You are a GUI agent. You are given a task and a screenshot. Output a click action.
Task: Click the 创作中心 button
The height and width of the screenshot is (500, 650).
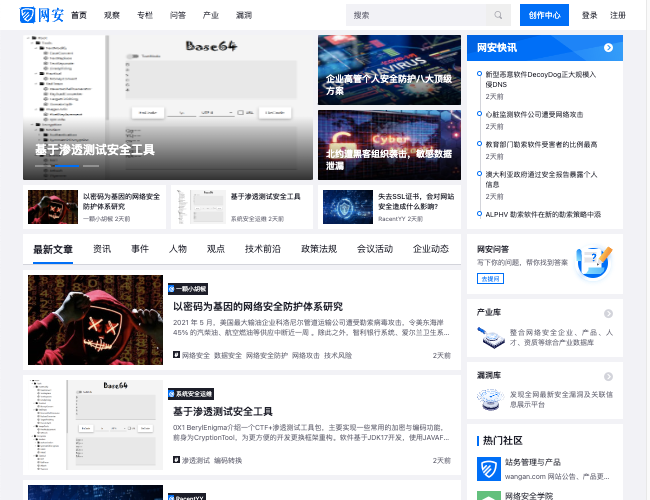(x=544, y=15)
